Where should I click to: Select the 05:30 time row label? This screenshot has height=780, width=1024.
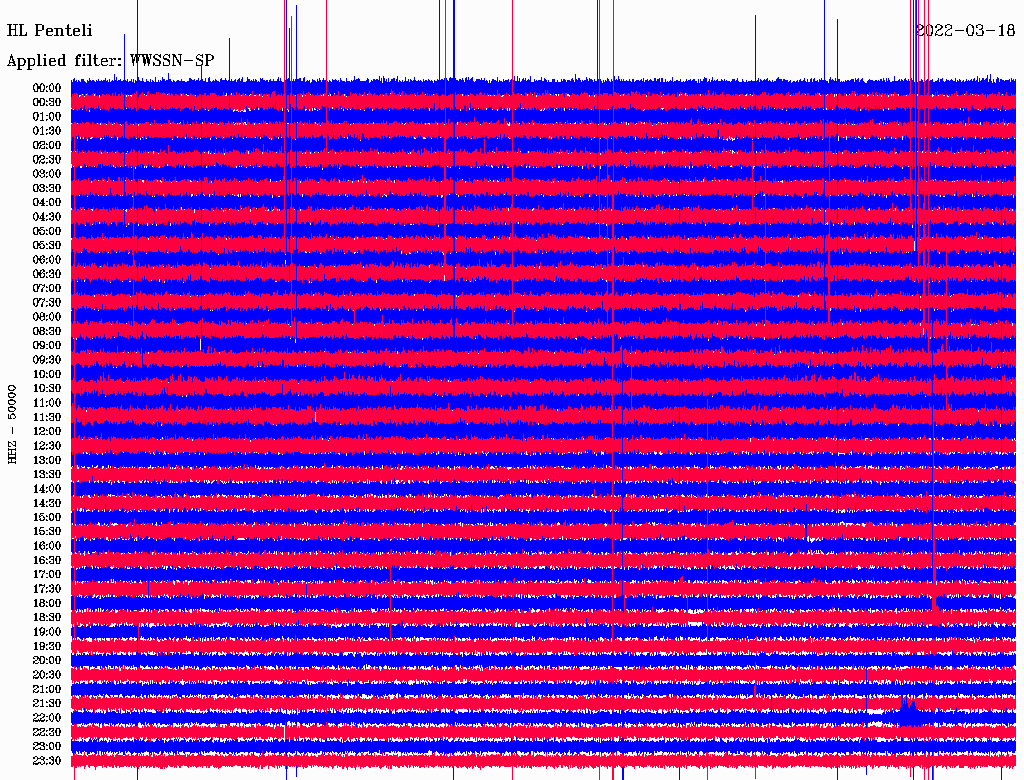pos(47,246)
